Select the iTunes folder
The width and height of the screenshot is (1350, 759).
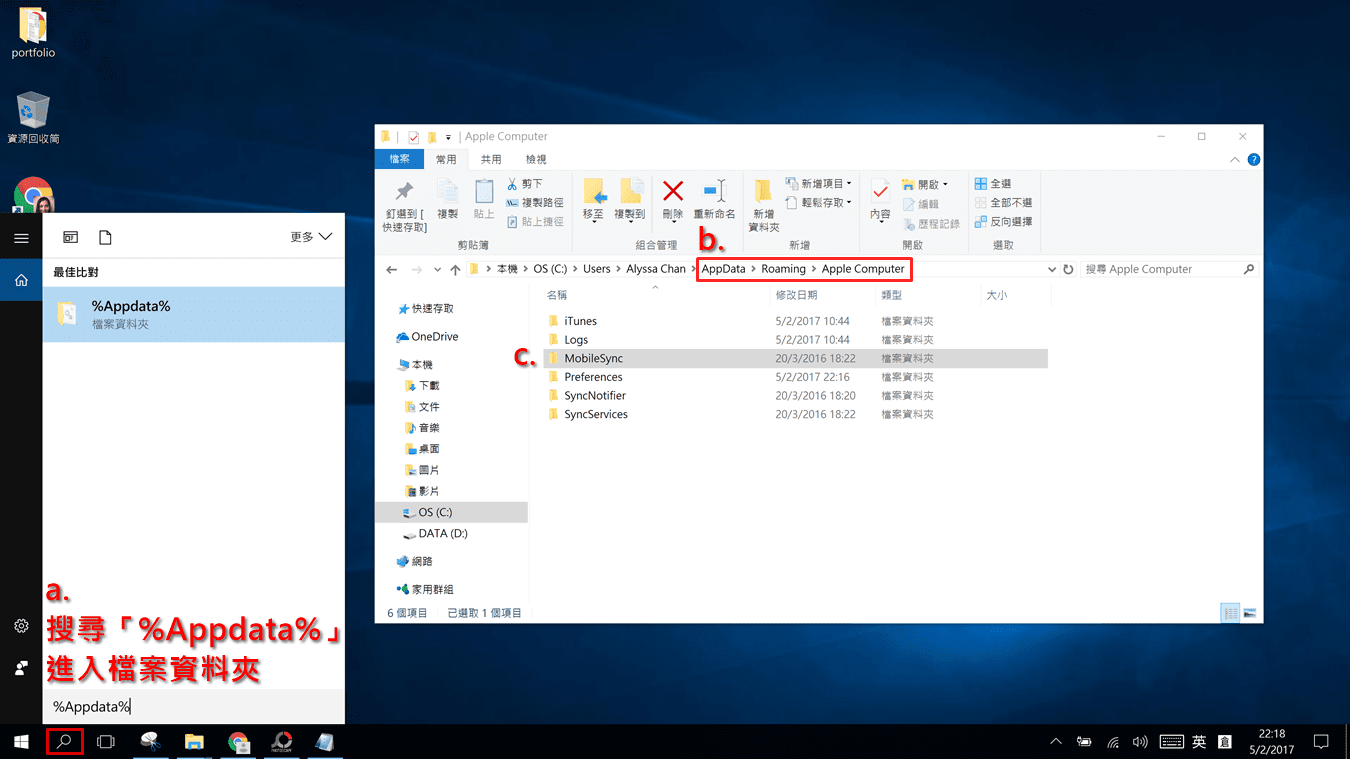[x=580, y=321]
